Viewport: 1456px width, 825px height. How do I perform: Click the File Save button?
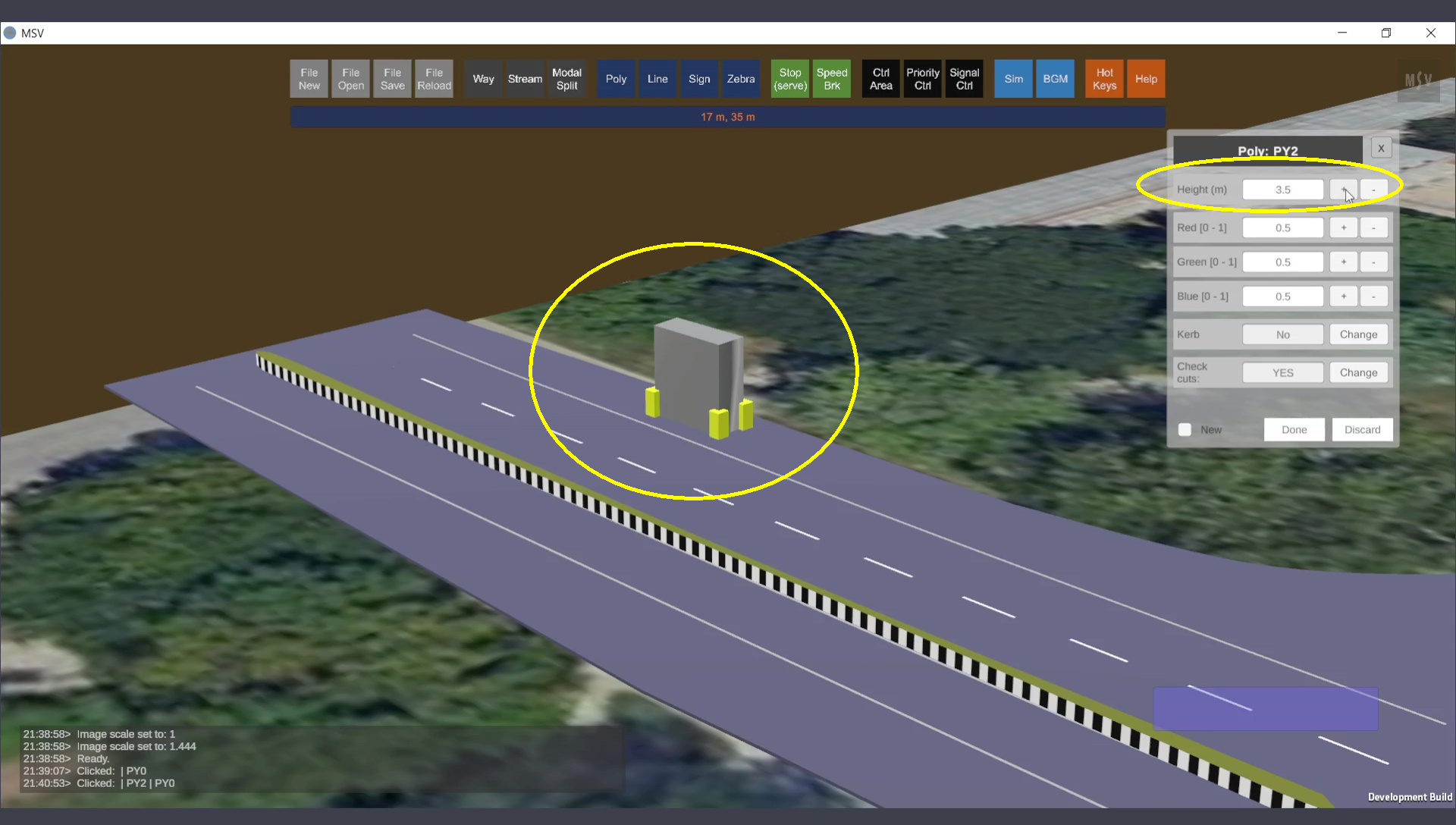click(x=392, y=79)
